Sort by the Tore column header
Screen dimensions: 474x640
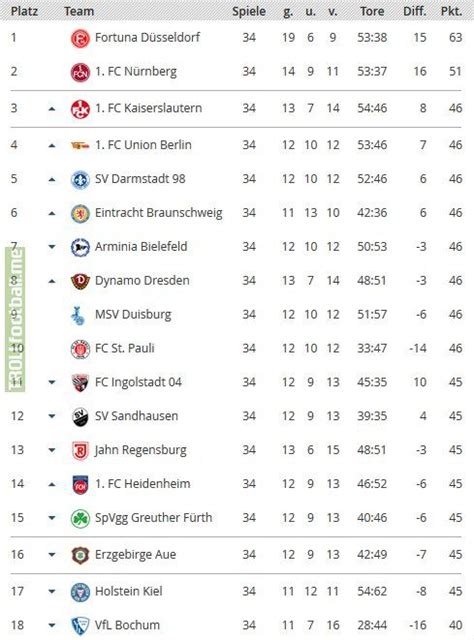[x=372, y=11]
